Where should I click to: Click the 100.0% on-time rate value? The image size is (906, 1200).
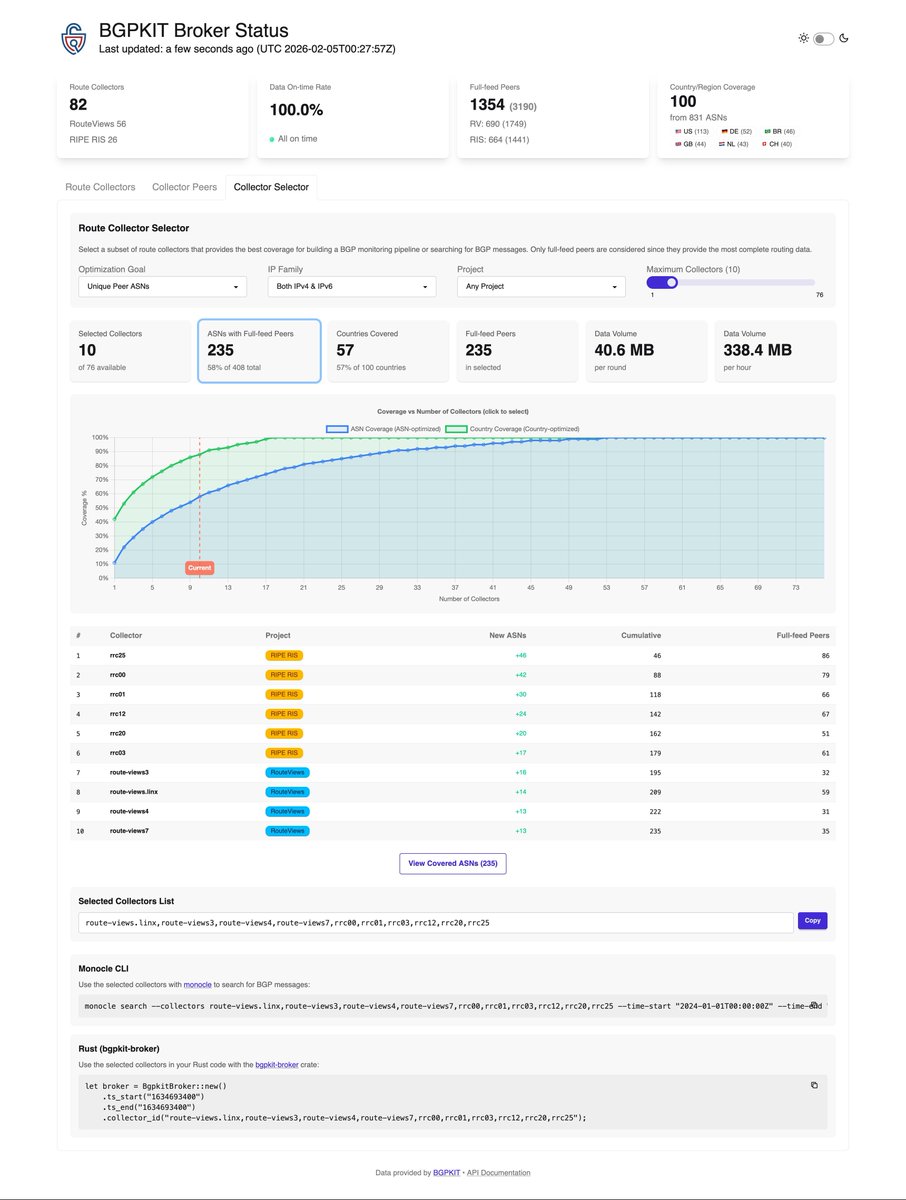click(296, 111)
